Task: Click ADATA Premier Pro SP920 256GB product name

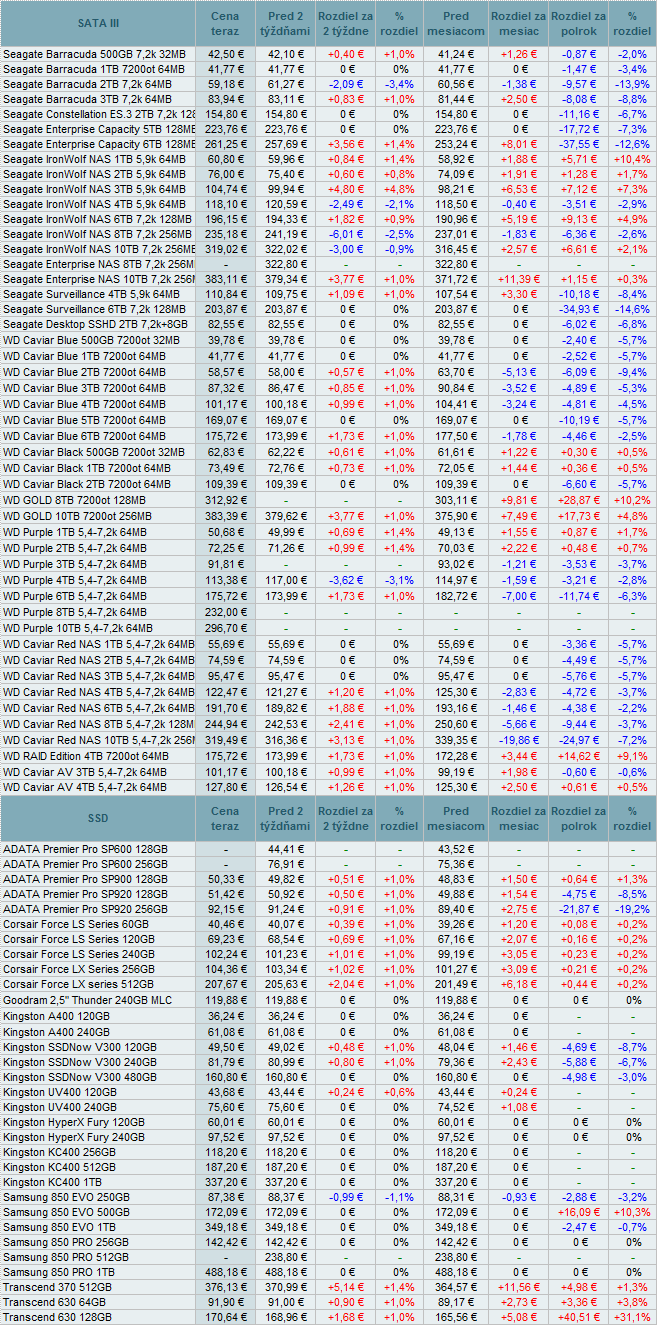Action: point(85,909)
